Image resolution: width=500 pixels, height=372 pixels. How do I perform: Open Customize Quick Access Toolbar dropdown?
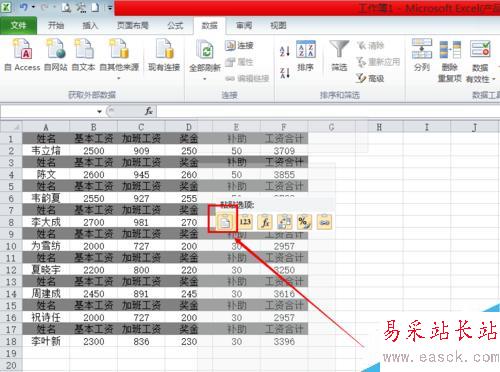110,7
